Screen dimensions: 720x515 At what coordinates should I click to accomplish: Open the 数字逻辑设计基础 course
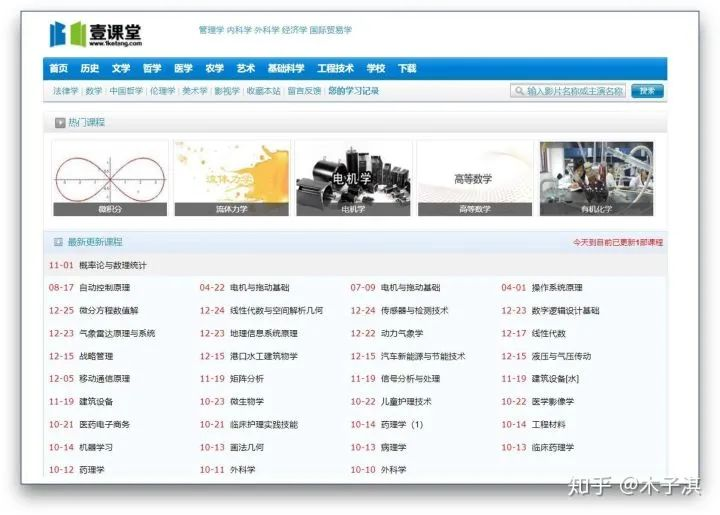click(565, 311)
